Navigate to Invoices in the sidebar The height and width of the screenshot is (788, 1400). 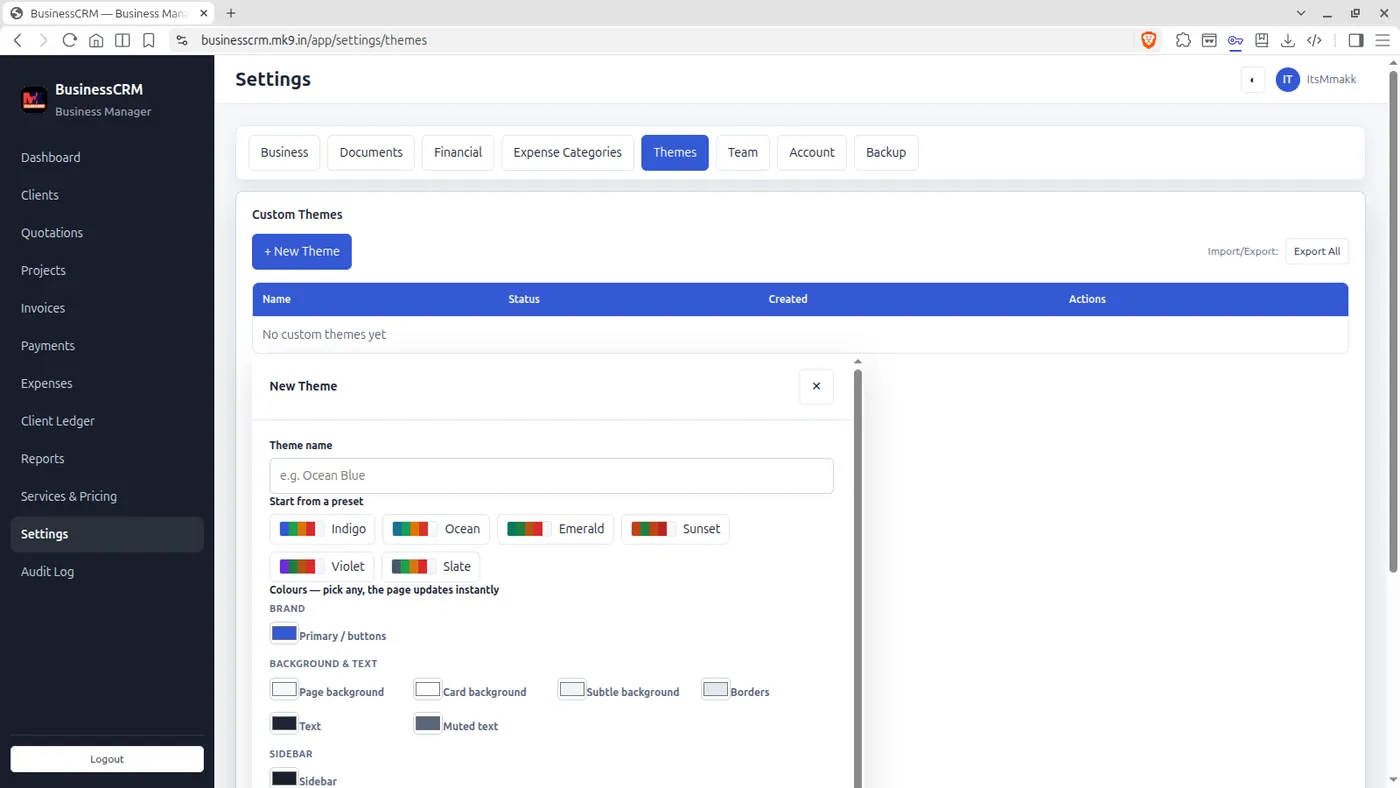tap(107, 308)
